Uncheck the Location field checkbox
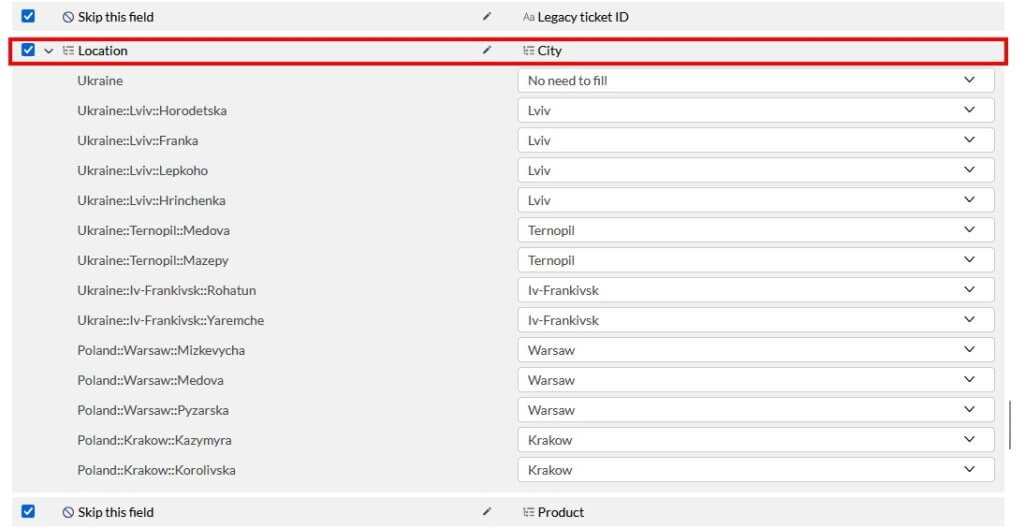 28,50
